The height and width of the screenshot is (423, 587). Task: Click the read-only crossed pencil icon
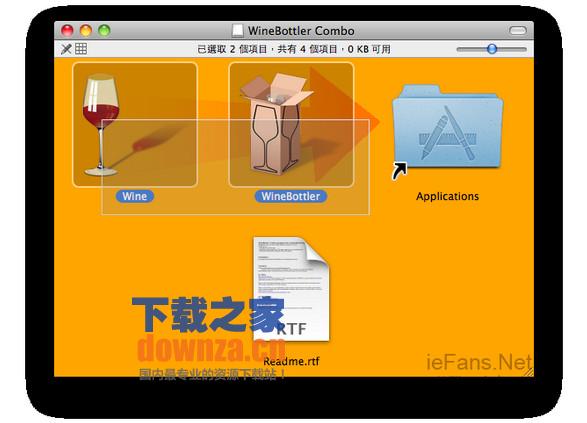pos(66,49)
